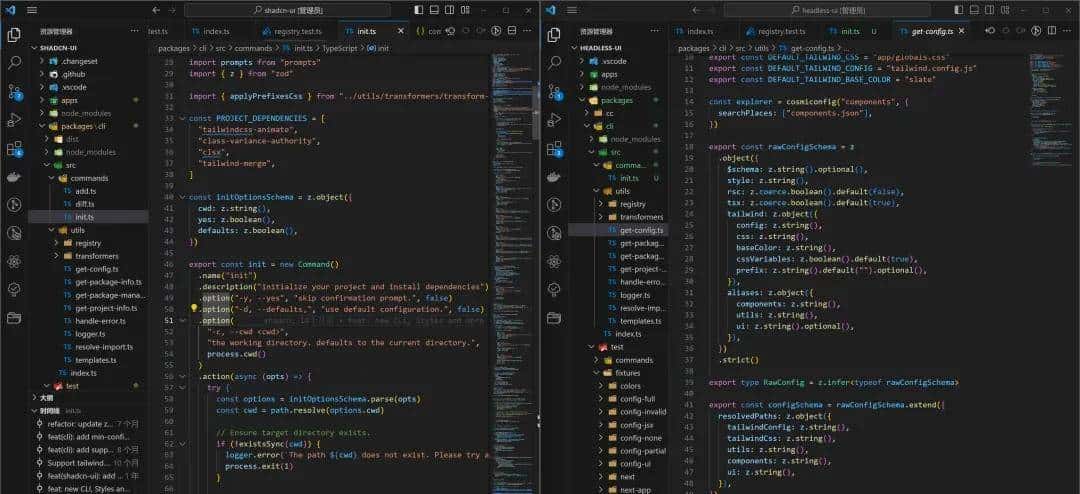1080x494 pixels.
Task: Open React atom icon view in shadcn-ui window
Action: coord(14,261)
